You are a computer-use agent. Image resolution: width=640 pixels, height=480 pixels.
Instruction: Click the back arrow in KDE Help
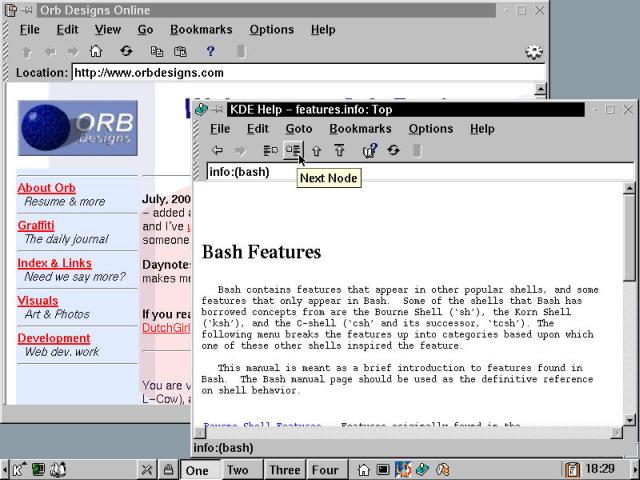[217, 150]
